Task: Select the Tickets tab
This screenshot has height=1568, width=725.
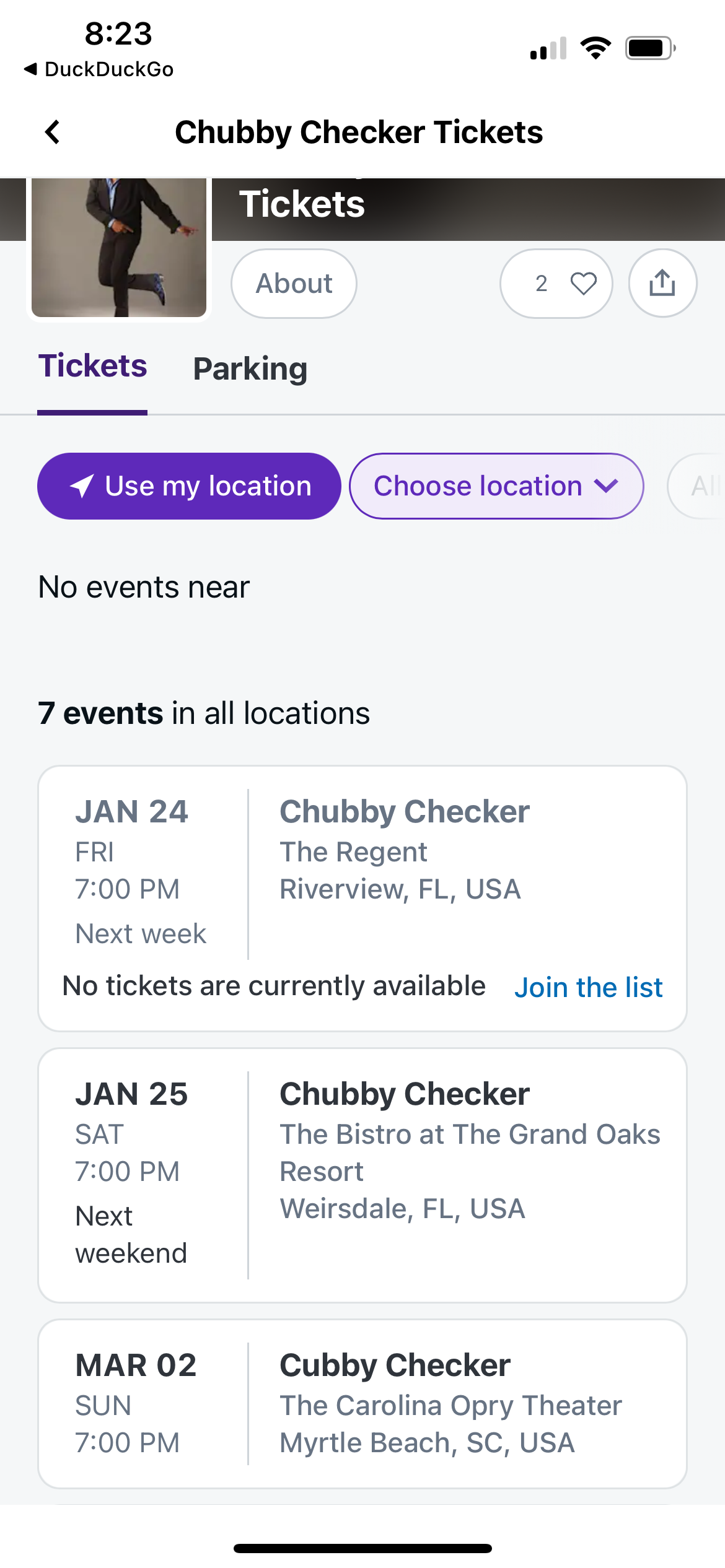Action: (92, 367)
